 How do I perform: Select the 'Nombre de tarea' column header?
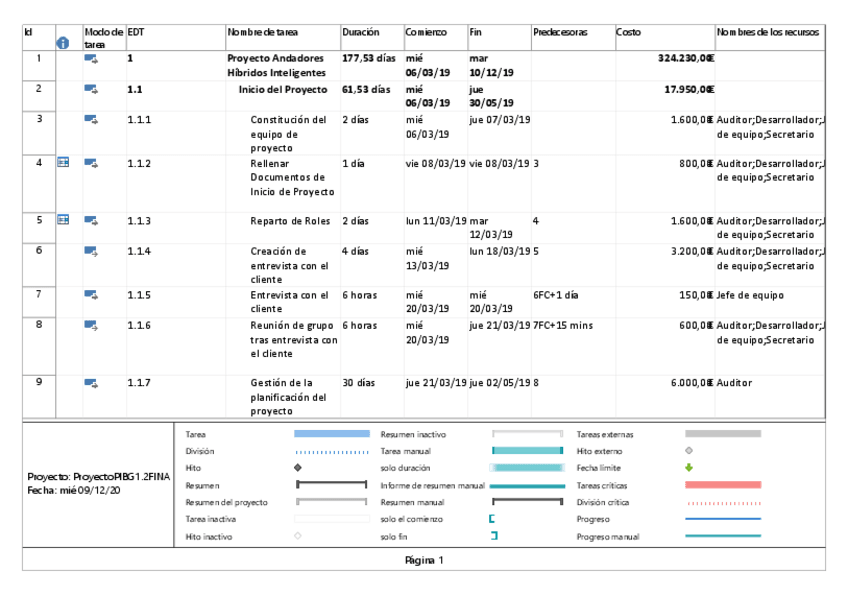pos(262,33)
